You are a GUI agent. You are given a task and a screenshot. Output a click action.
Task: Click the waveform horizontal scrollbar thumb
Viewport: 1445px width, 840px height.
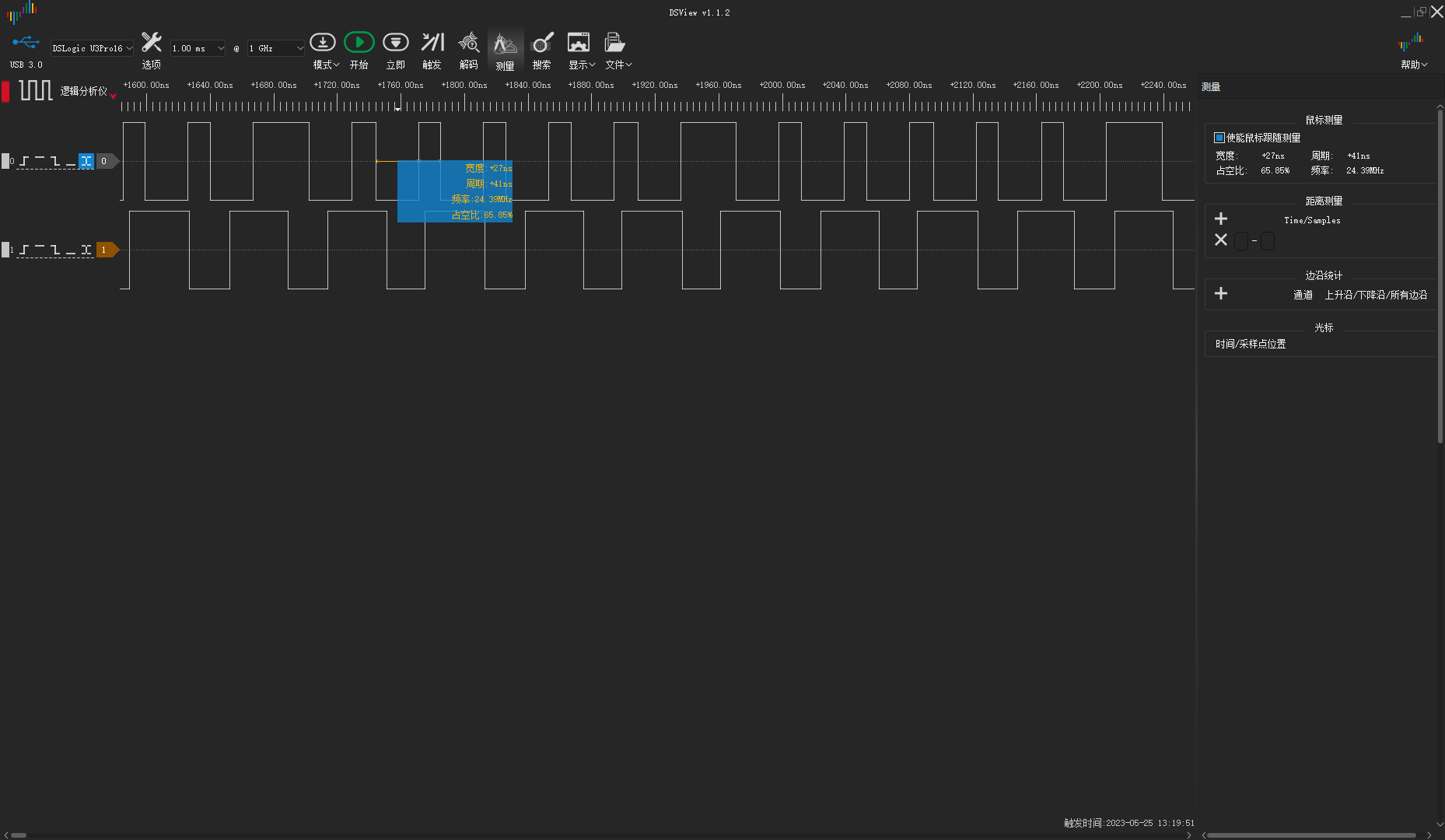(x=19, y=835)
